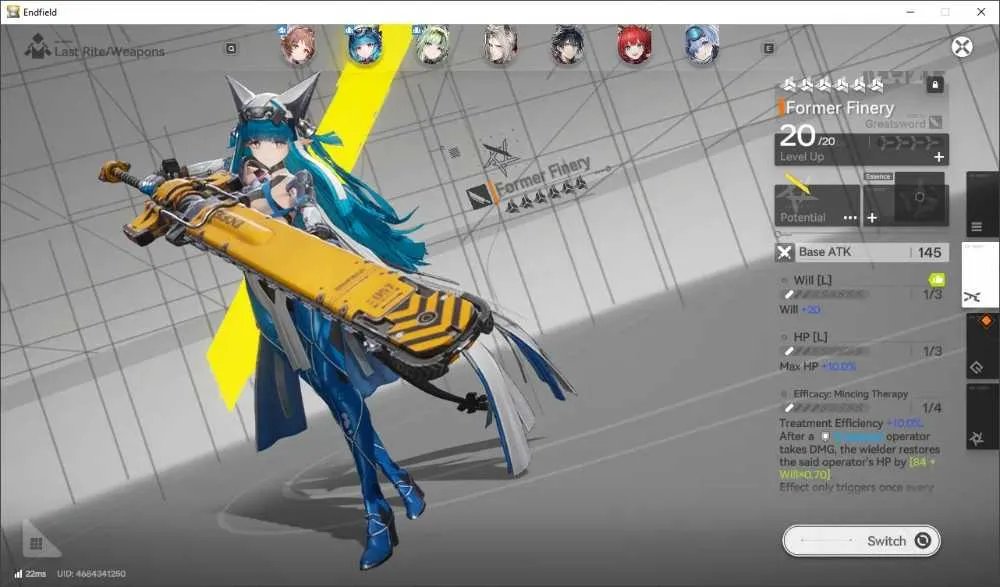Click the Greatsword weapon type label
Viewport: 1000px width, 587px height.
pos(895,124)
